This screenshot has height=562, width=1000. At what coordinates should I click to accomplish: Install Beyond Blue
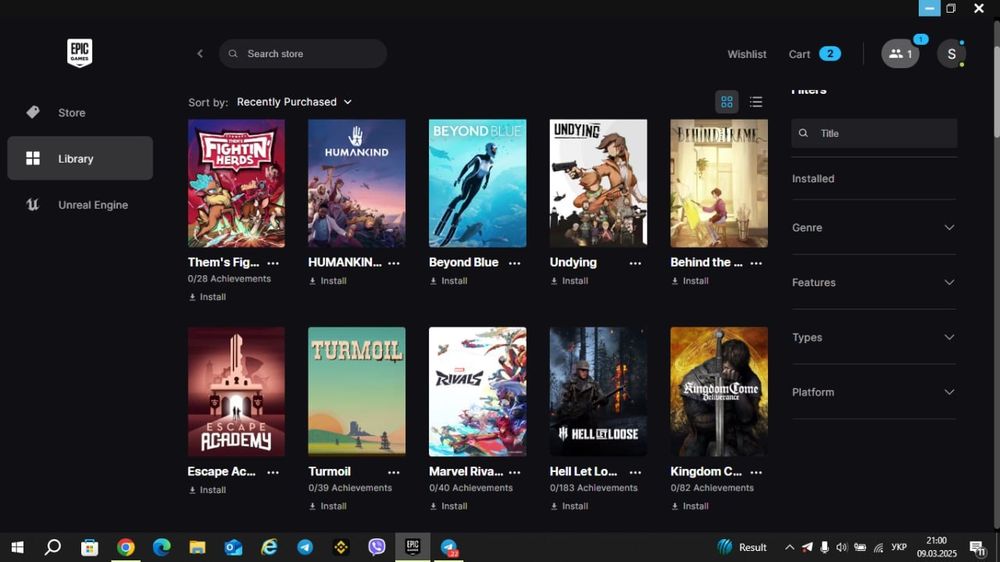448,281
